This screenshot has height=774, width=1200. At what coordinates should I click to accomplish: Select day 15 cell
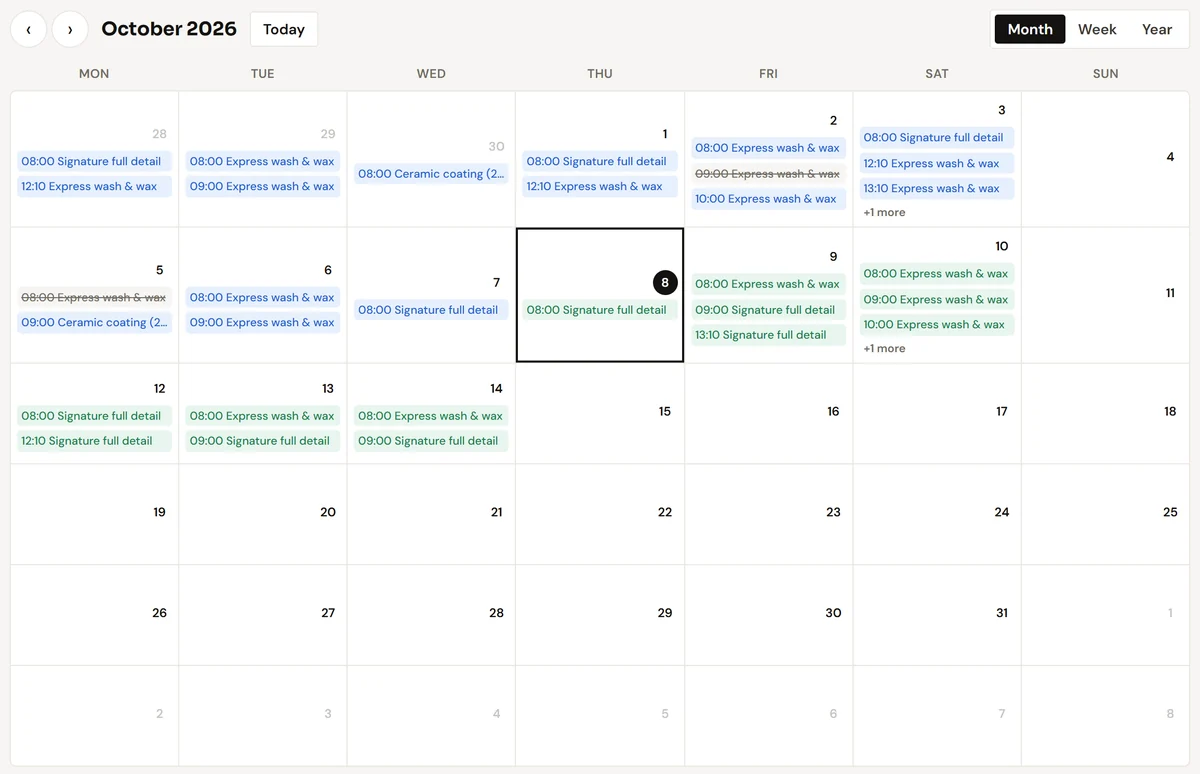pos(600,413)
